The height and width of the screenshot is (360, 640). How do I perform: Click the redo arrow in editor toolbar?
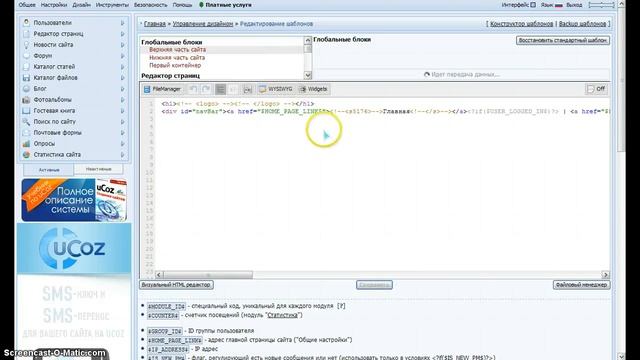[x=206, y=89]
